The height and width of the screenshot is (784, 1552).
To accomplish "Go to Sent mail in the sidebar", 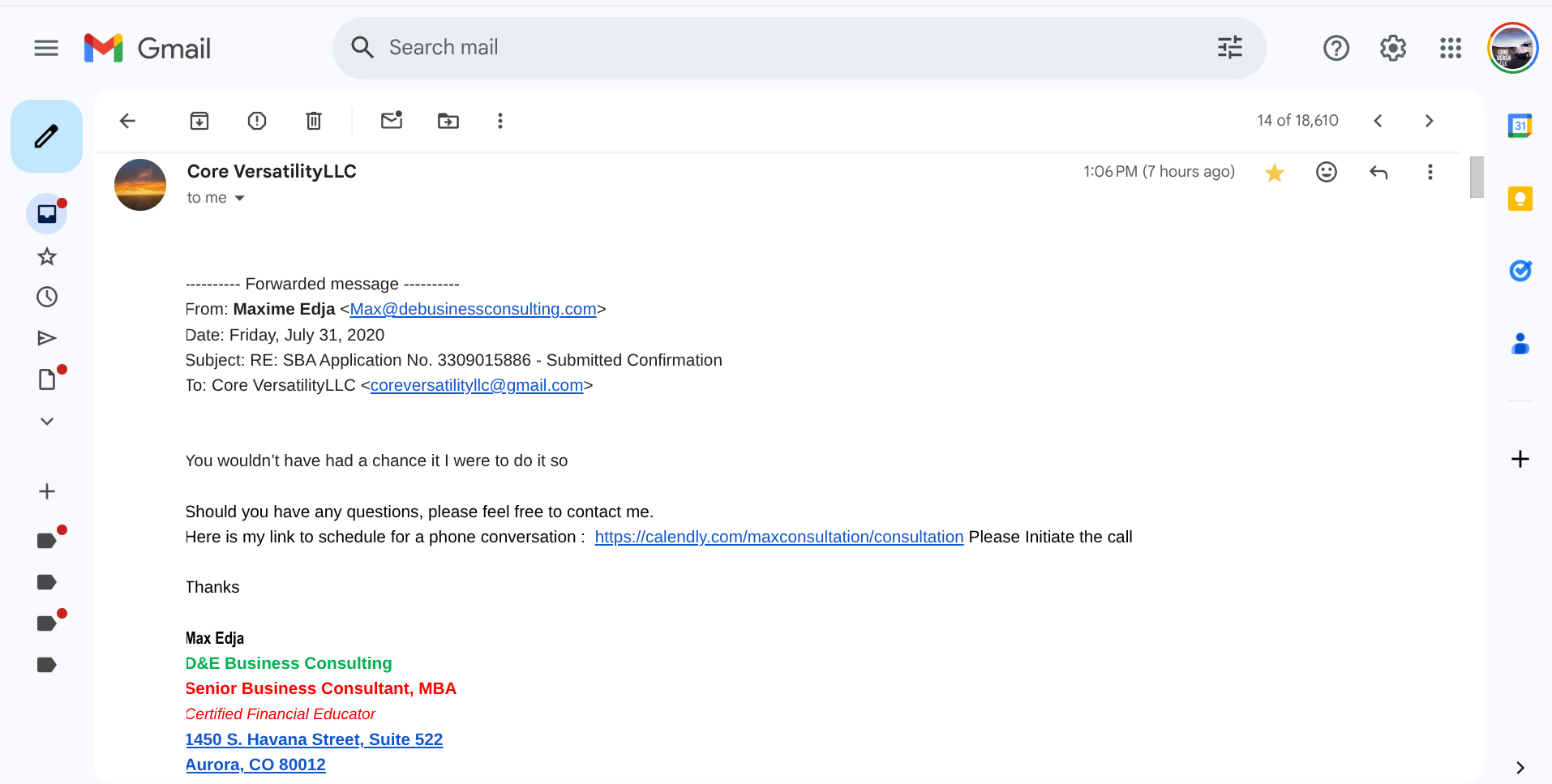I will [x=47, y=338].
